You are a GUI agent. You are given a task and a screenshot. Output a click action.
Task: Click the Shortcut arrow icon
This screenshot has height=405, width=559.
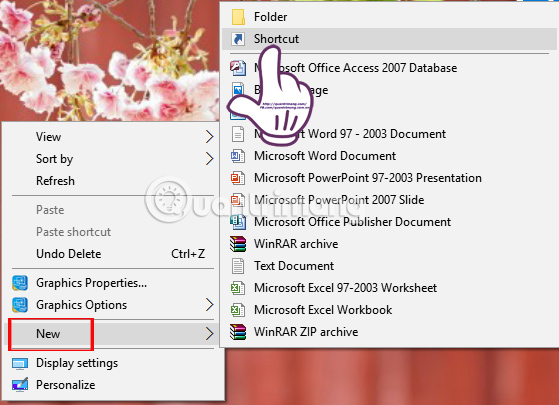click(238, 39)
